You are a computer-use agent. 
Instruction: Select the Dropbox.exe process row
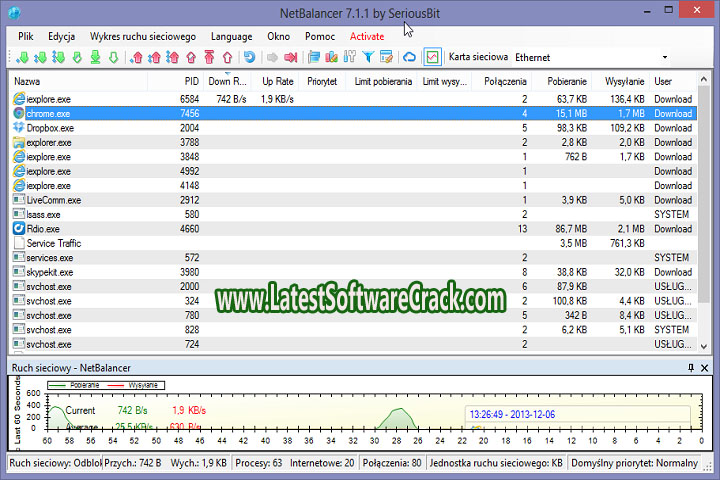[354, 128]
